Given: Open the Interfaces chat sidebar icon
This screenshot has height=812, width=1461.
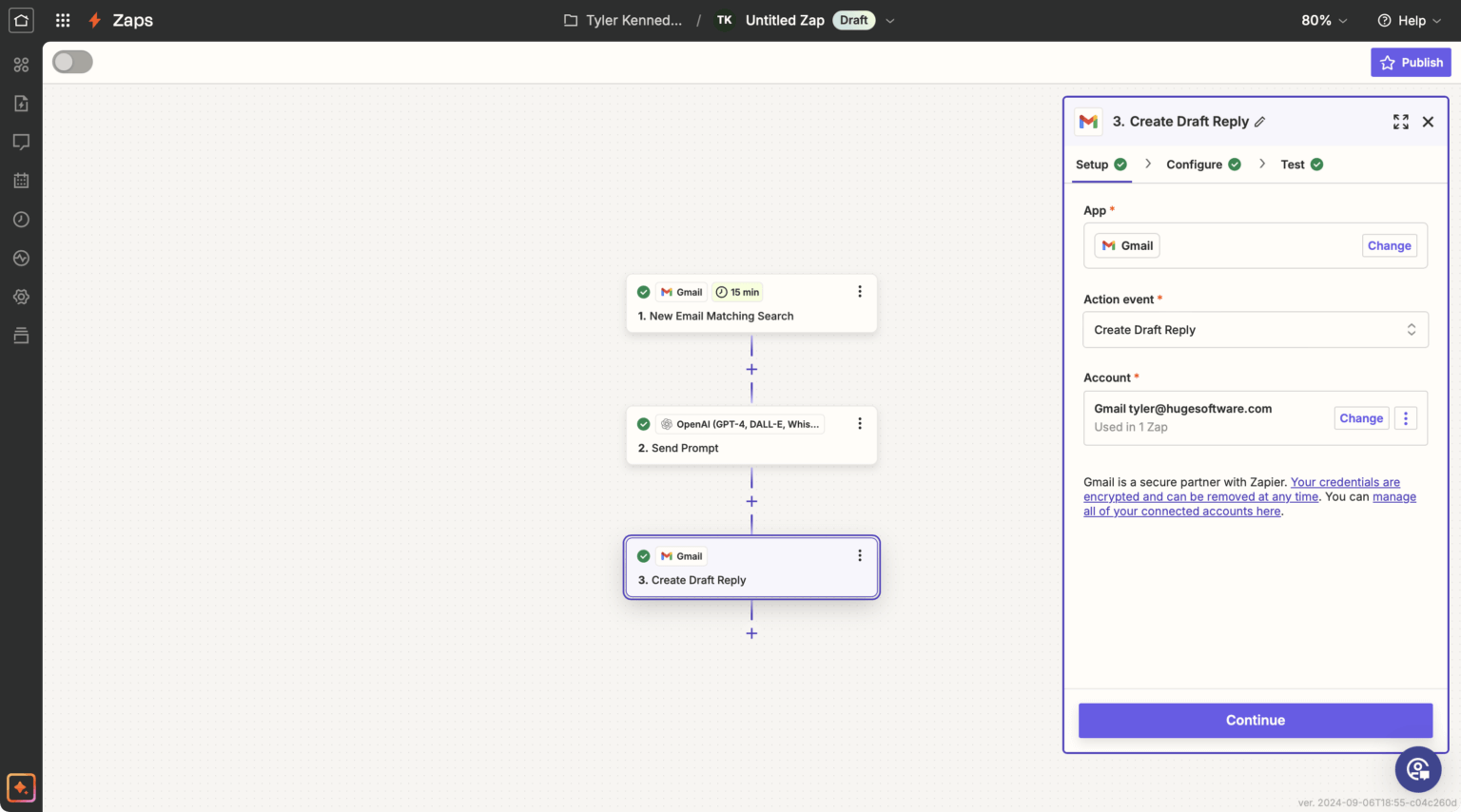Looking at the screenshot, I should tap(21, 141).
